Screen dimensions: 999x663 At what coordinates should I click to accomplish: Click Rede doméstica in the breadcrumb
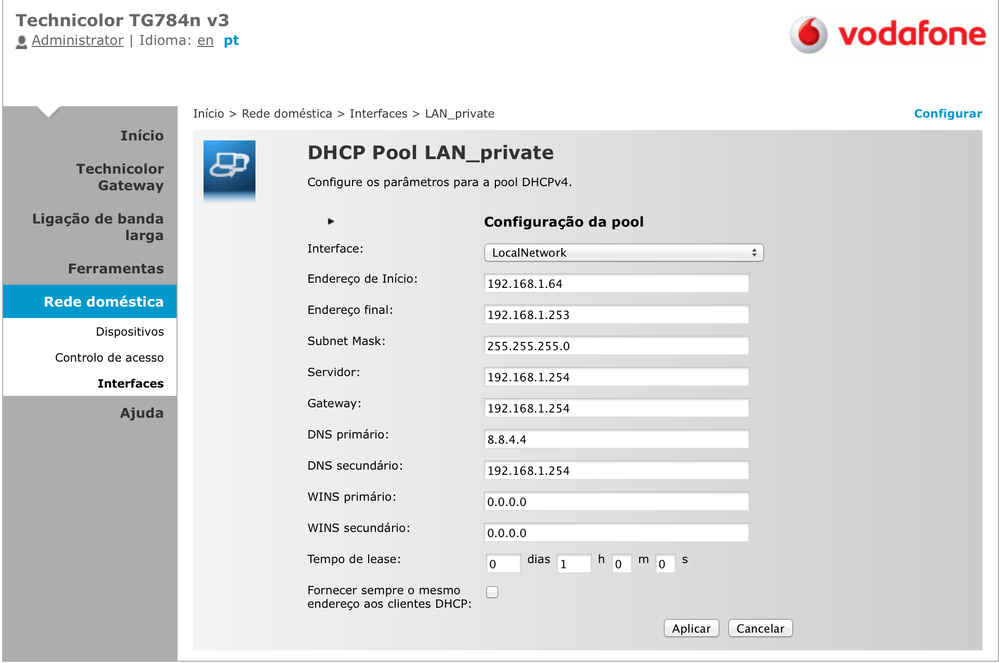point(287,114)
